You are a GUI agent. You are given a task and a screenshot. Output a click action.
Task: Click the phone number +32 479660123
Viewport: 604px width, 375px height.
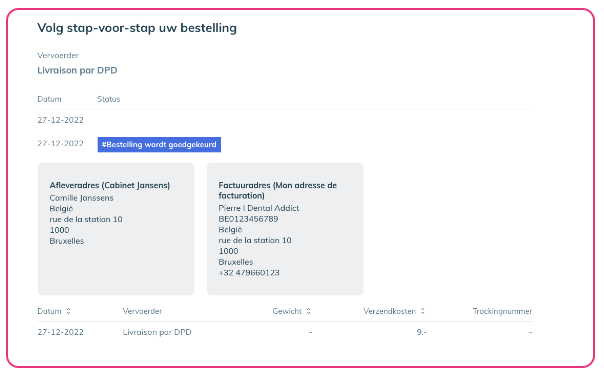(x=249, y=273)
